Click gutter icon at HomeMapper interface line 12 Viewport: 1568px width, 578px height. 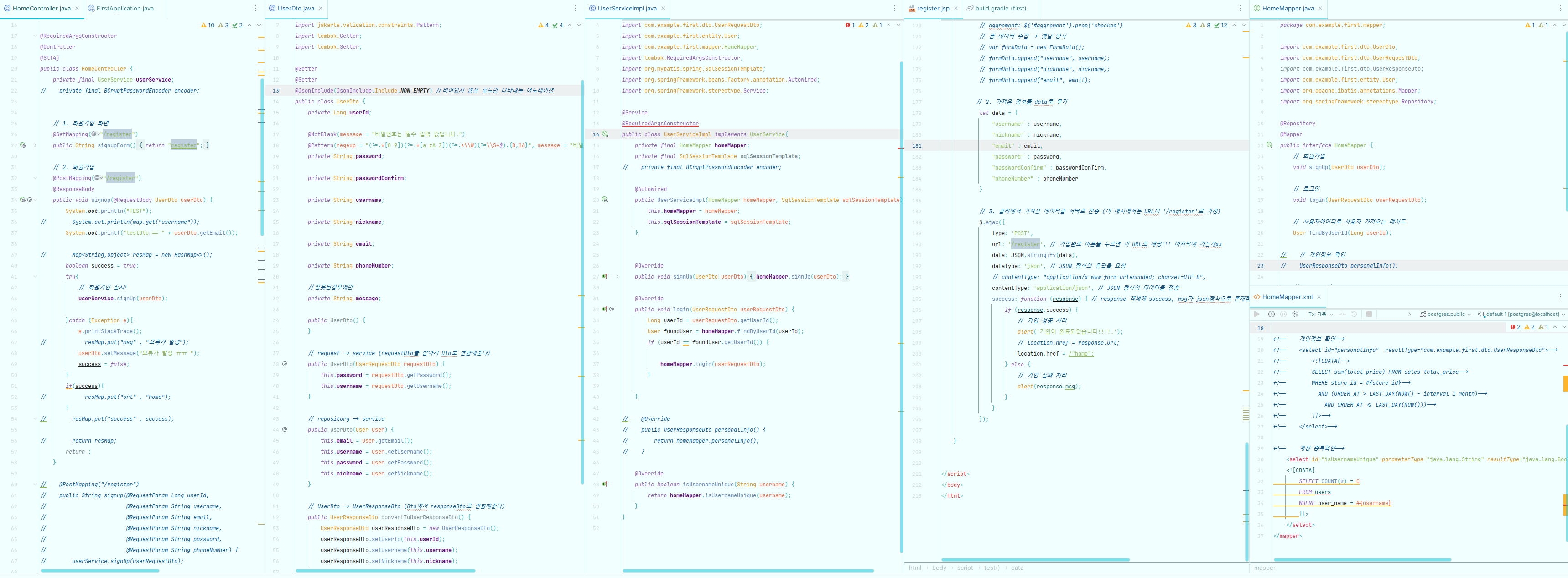1270,145
